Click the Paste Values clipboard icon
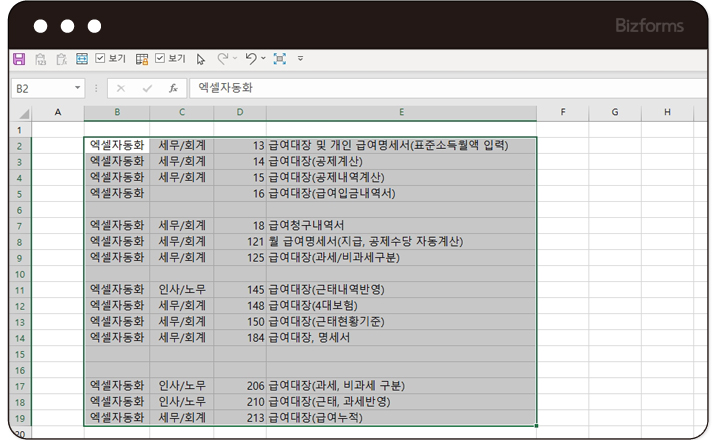 [40, 59]
